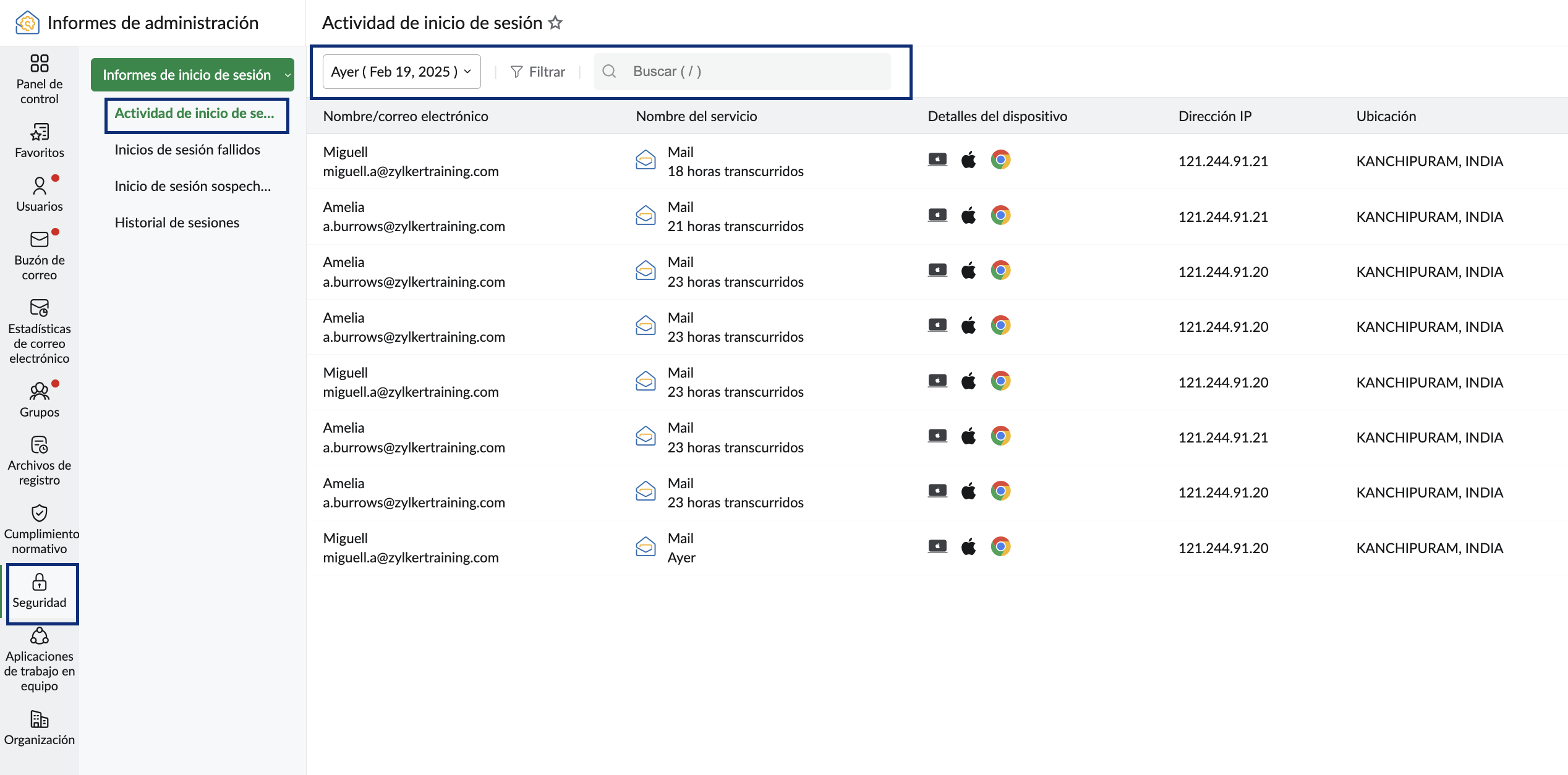Screen dimensions: 1568x775
Task: Focus the Buscar search field
Action: click(x=742, y=72)
